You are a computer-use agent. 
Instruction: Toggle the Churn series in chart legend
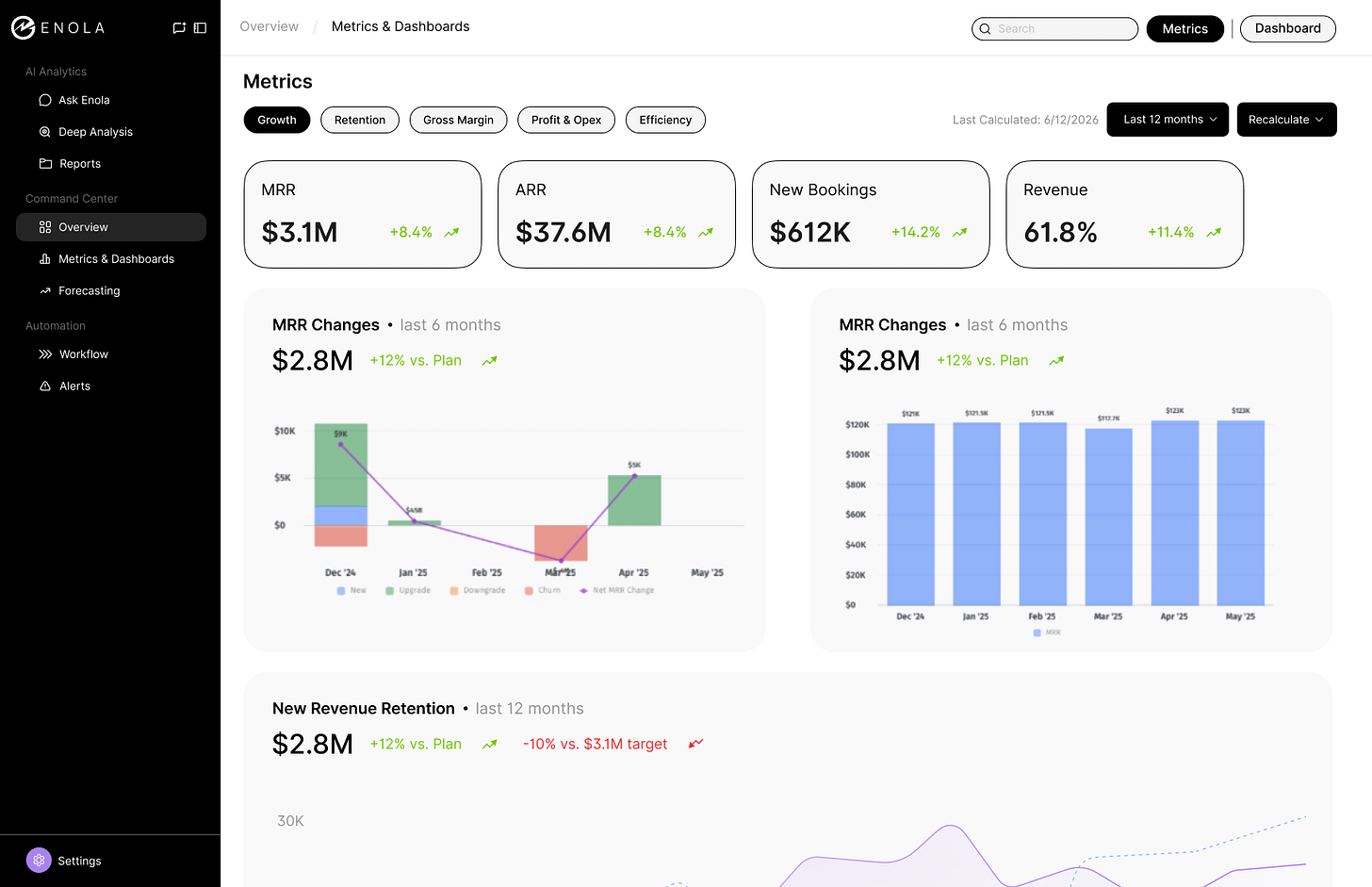pyautogui.click(x=543, y=590)
